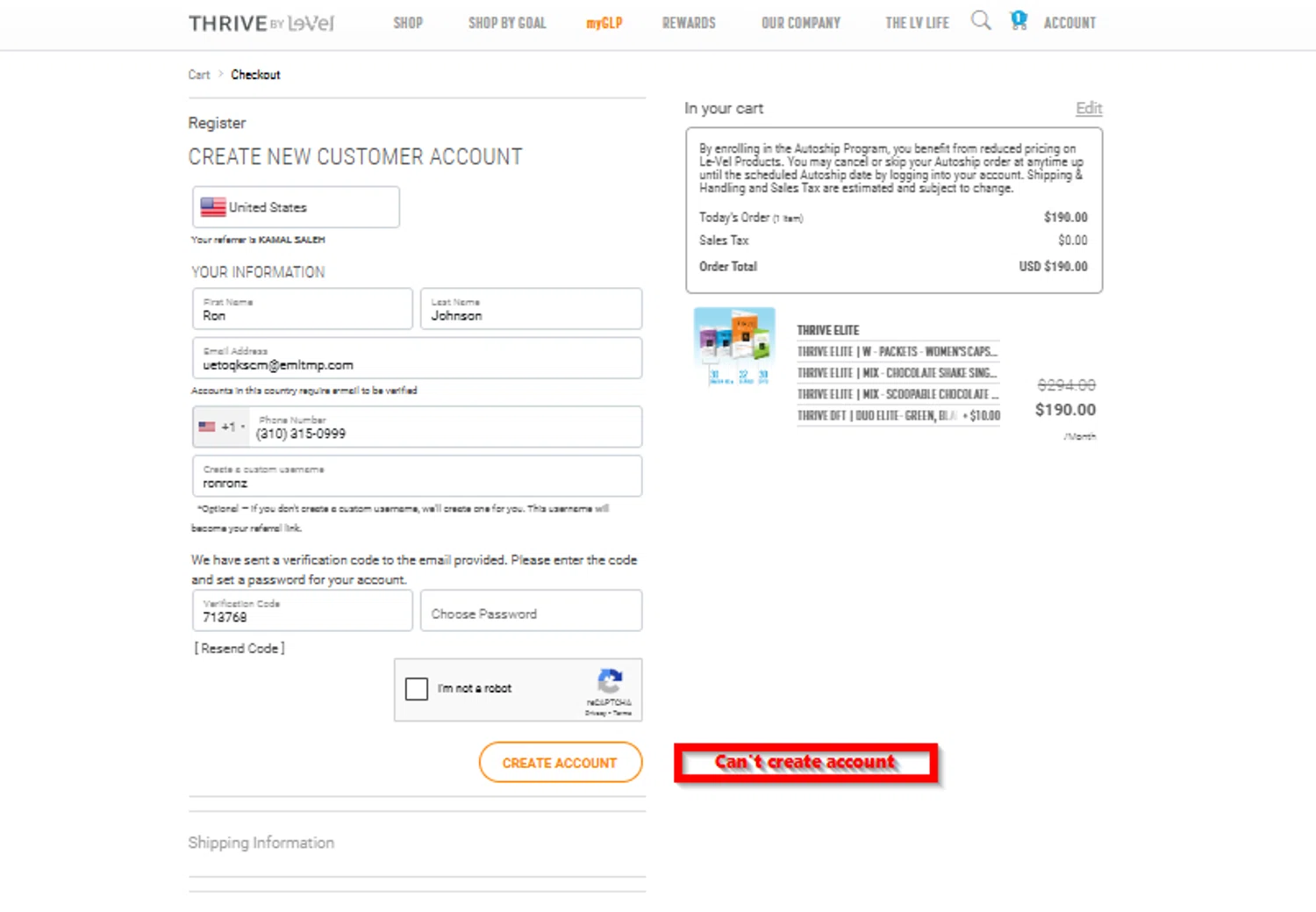1316x912 pixels.
Task: Click the THRIVE ELITE product title
Action: (x=827, y=330)
